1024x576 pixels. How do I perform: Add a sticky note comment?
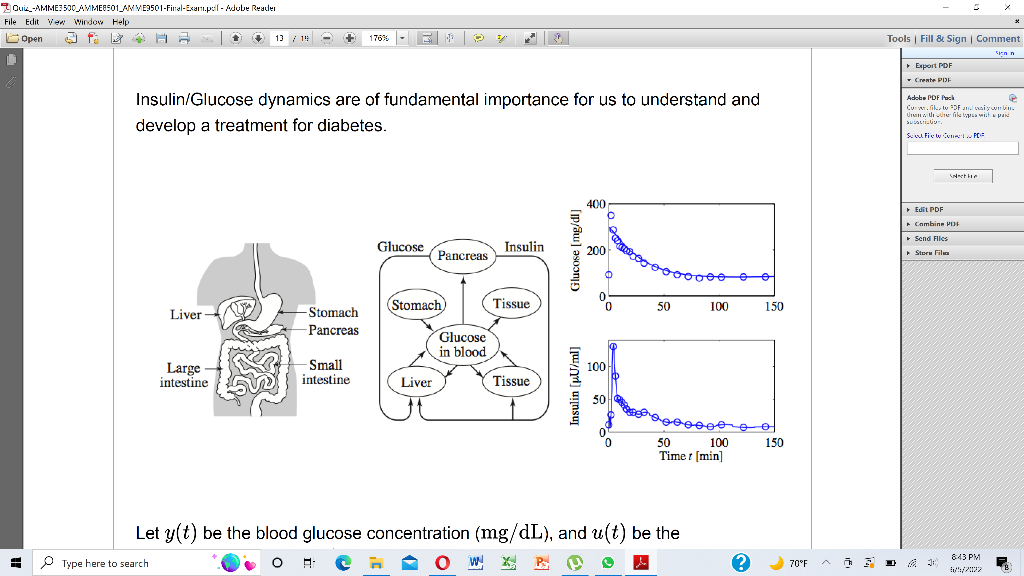(x=479, y=39)
